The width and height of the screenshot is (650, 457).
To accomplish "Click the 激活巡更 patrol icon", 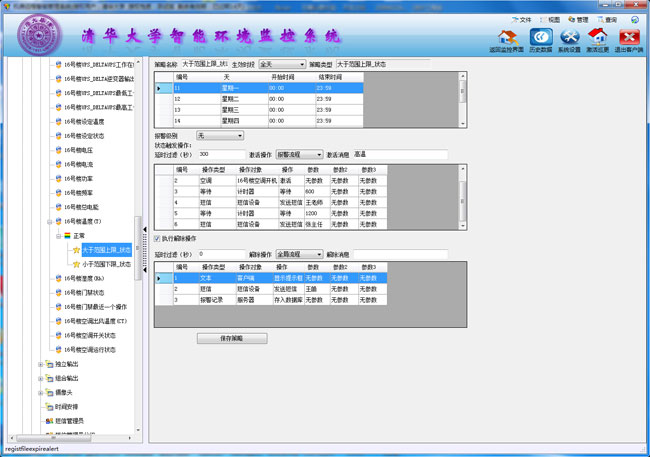I will pos(598,37).
